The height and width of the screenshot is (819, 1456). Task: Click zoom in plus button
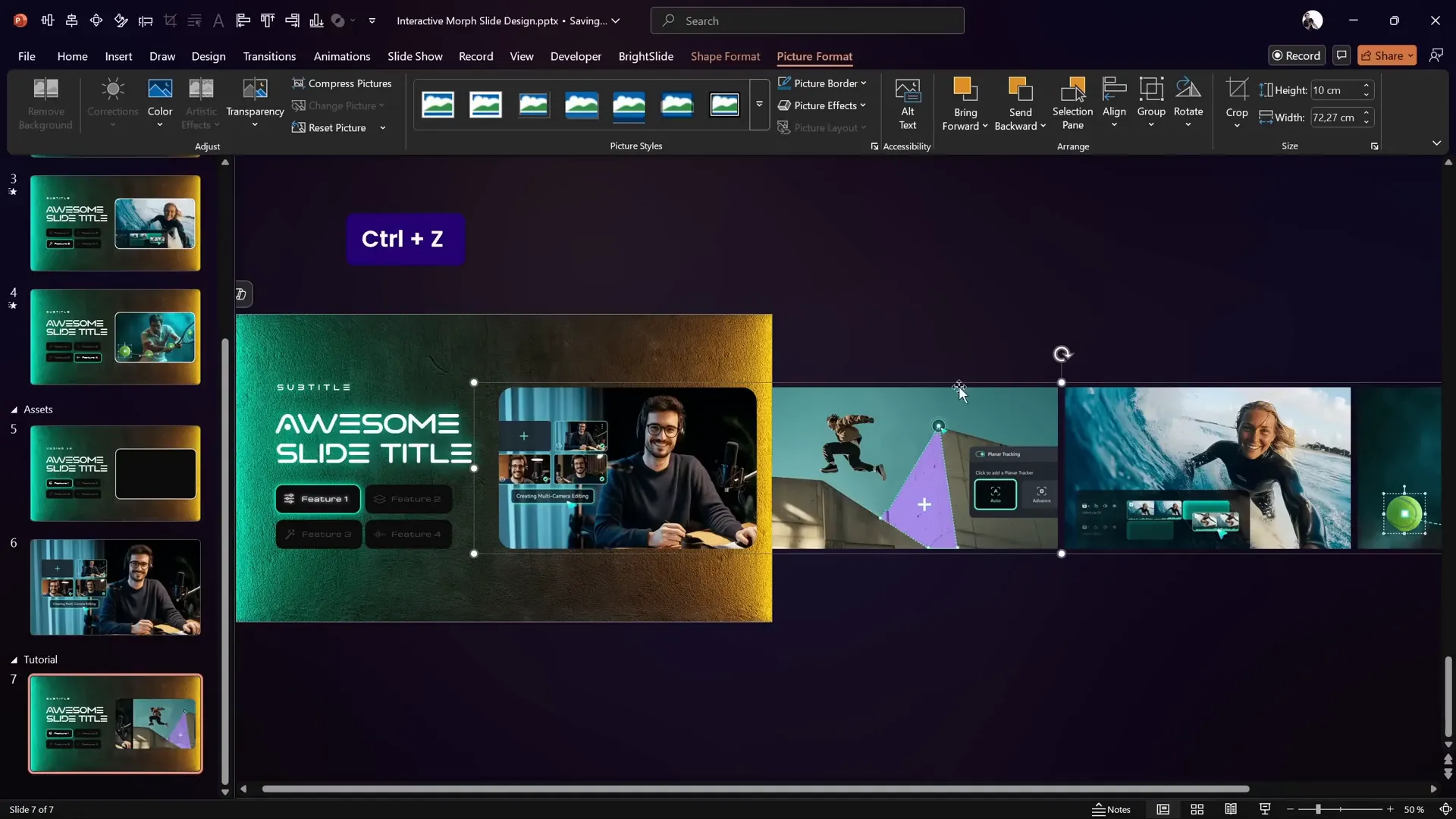click(1390, 809)
